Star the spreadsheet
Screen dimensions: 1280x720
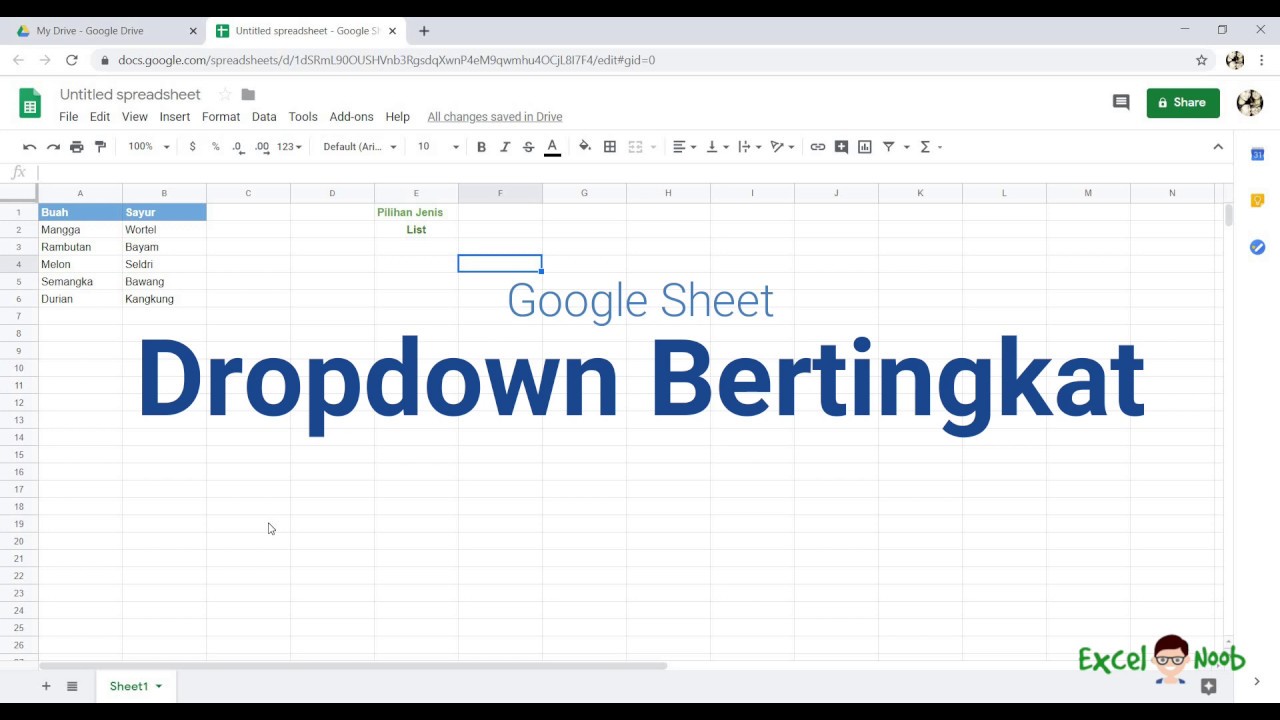225,94
